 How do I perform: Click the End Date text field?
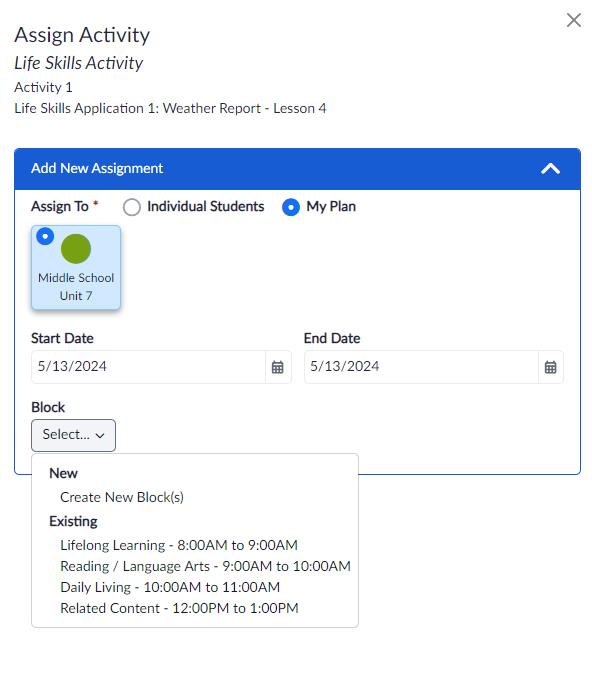click(421, 367)
